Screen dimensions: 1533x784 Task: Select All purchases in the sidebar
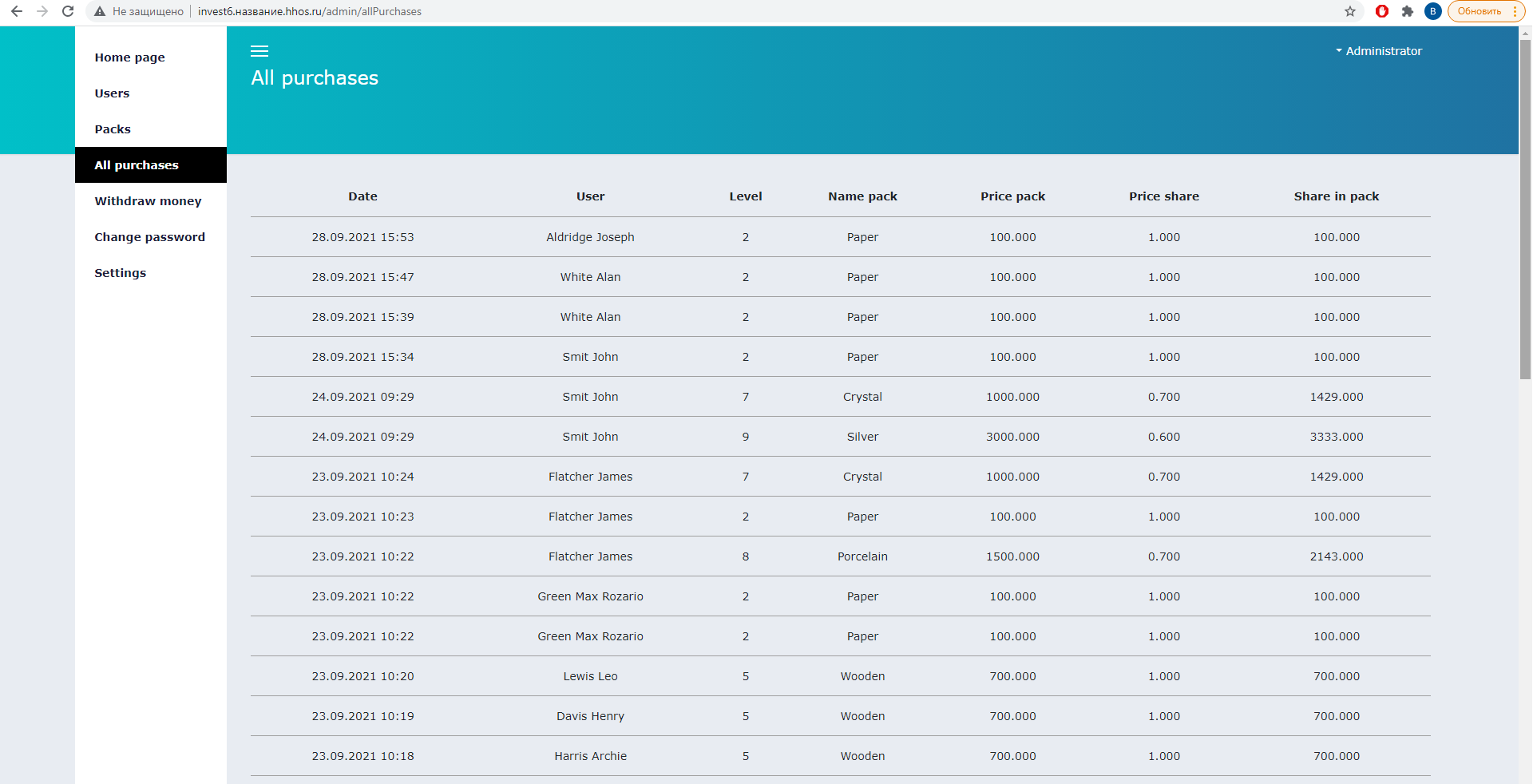click(x=151, y=165)
